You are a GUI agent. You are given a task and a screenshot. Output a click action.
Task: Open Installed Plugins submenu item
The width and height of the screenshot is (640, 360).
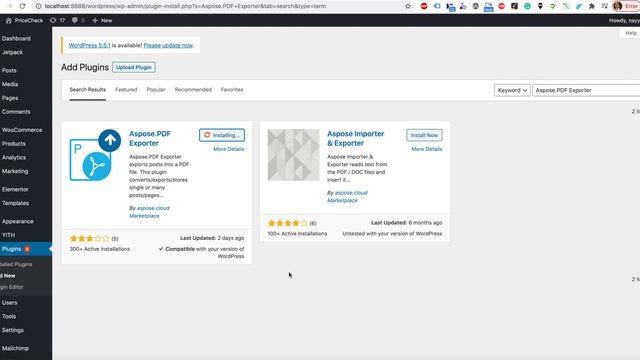pos(16,264)
